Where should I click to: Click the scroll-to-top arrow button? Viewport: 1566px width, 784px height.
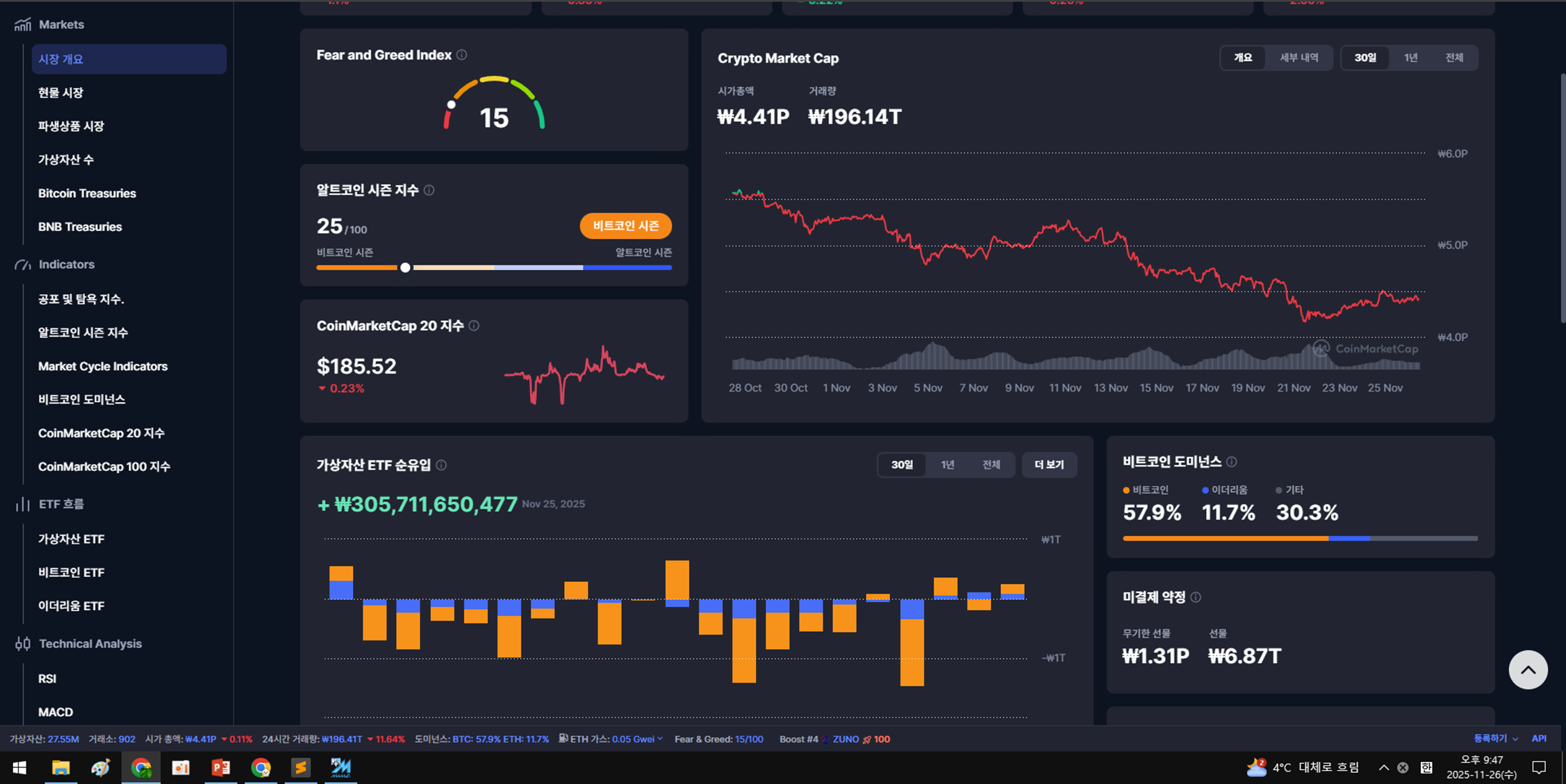pos(1528,669)
